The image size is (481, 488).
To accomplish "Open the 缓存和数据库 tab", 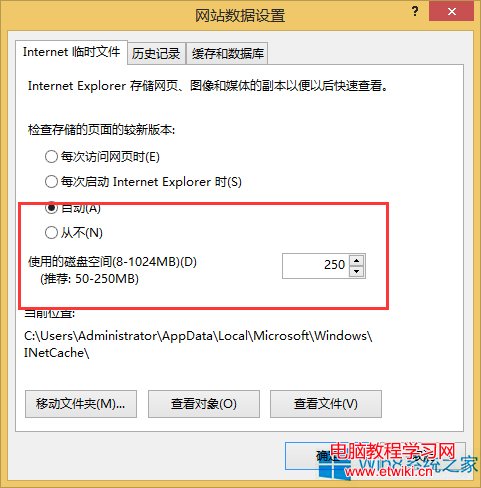I will click(x=228, y=53).
